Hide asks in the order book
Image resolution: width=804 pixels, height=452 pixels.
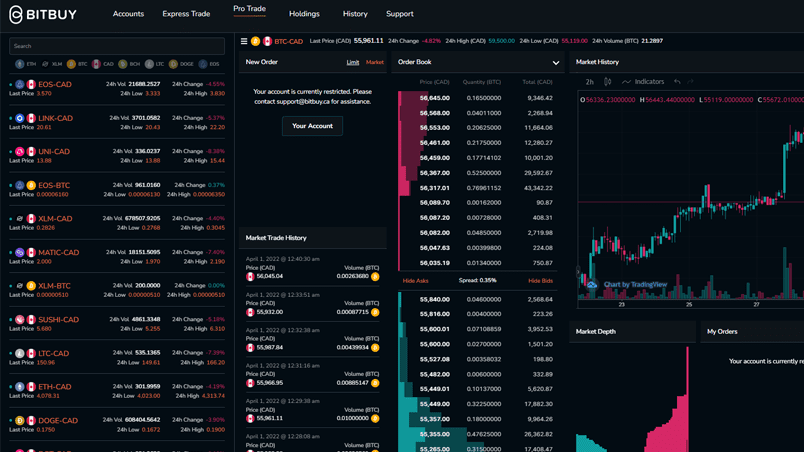pos(415,281)
